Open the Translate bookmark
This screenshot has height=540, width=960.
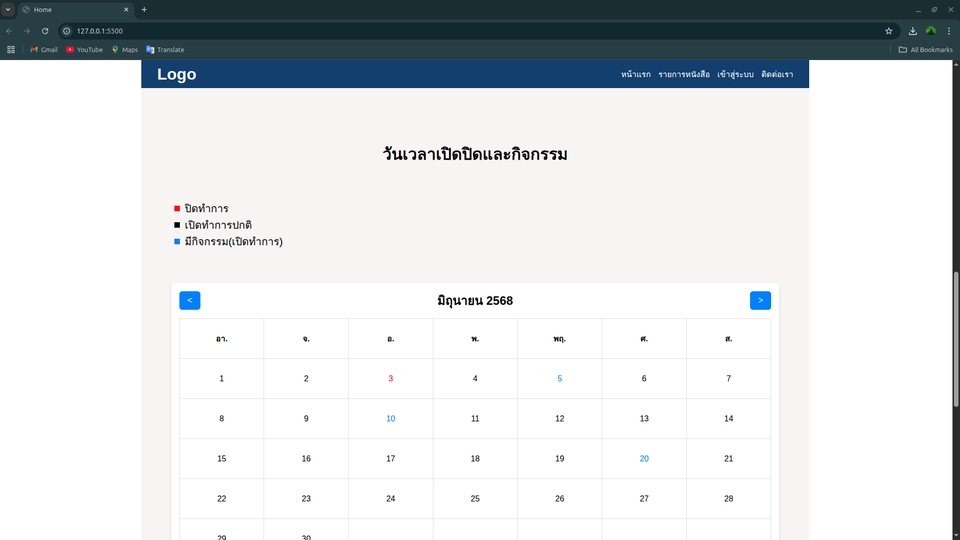(x=165, y=50)
